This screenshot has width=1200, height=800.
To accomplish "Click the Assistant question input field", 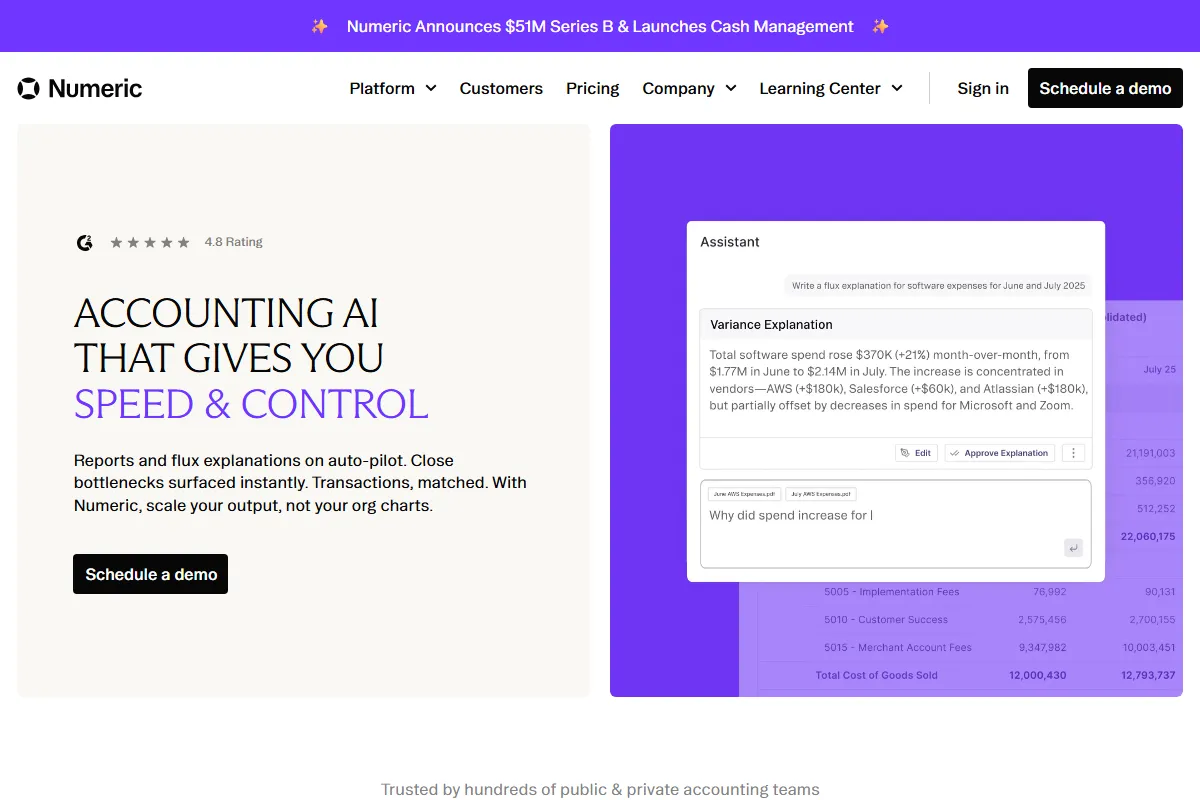I will (880, 530).
